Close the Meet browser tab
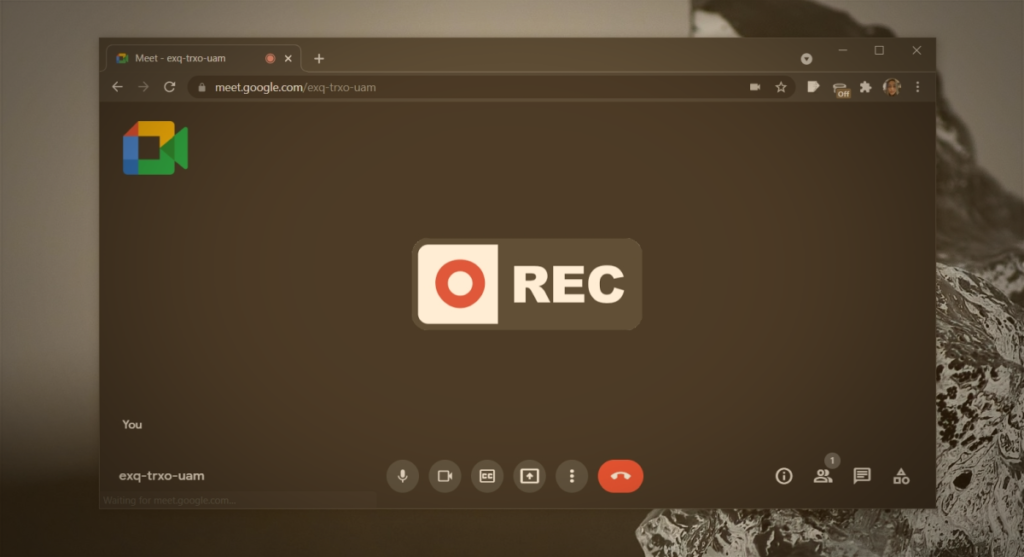The width and height of the screenshot is (1024, 557). tap(289, 59)
